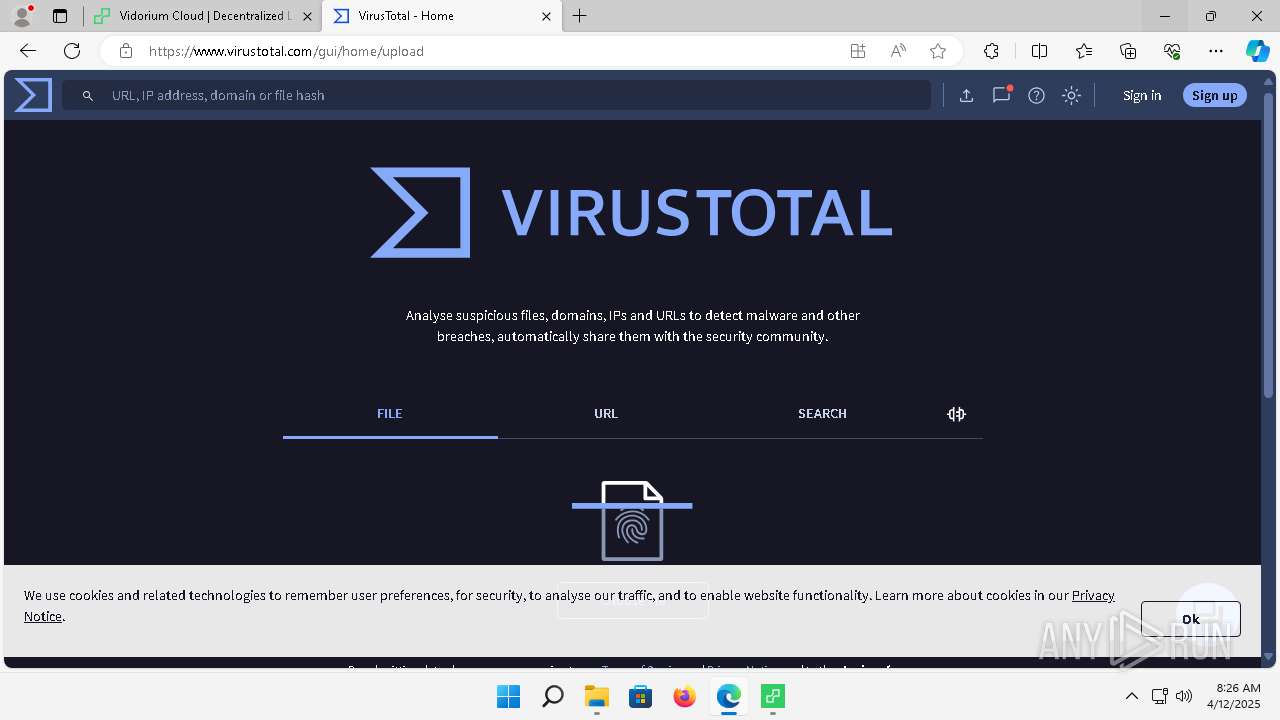Switch to the URL tab
The height and width of the screenshot is (720, 1280).
coord(606,414)
